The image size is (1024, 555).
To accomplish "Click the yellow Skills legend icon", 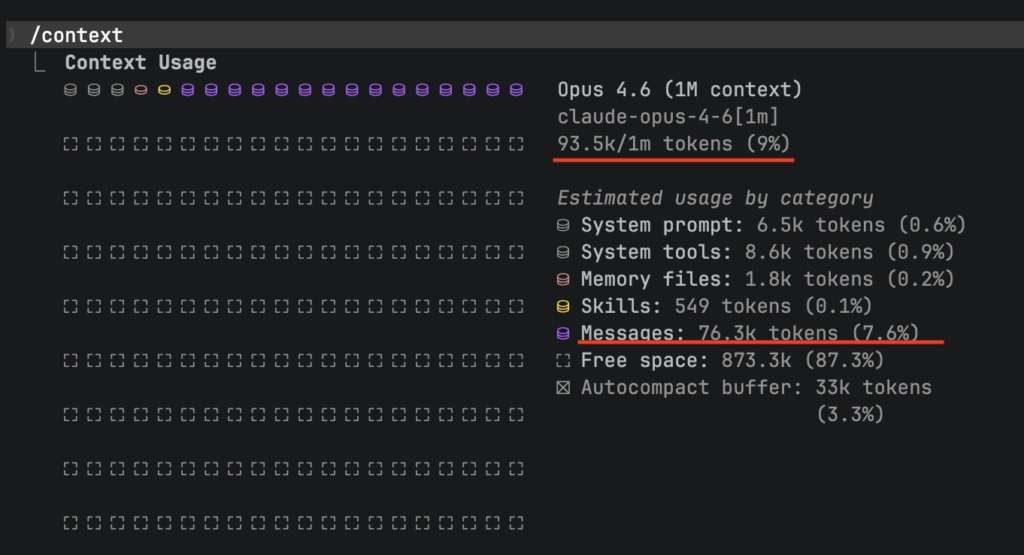I will [563, 306].
